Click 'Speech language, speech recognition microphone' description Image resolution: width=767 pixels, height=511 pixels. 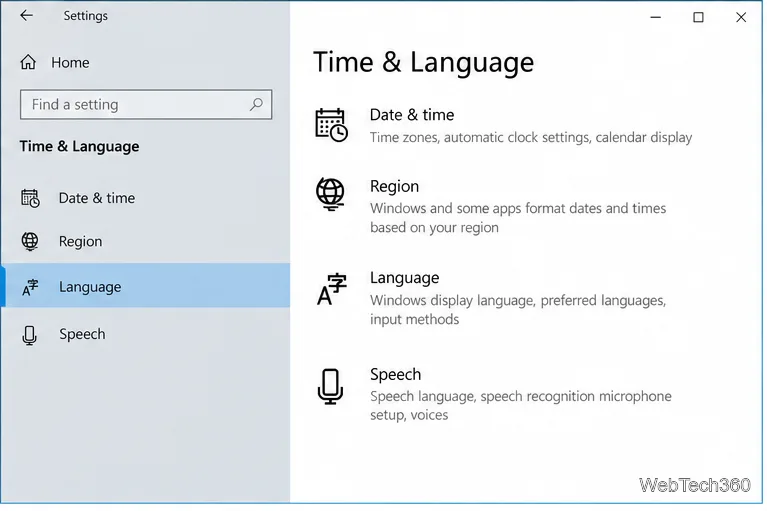click(x=520, y=405)
